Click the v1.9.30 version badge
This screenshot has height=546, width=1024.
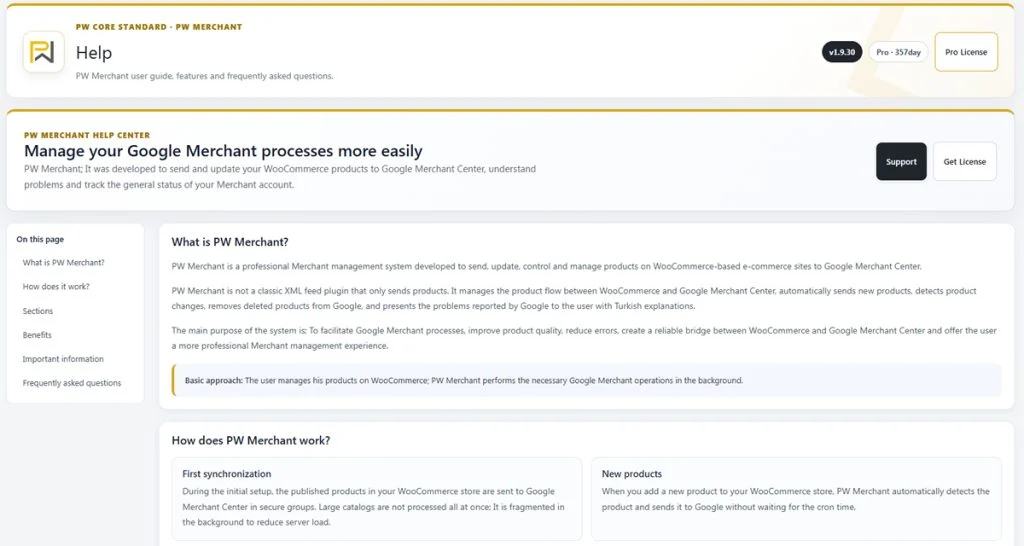click(x=842, y=52)
